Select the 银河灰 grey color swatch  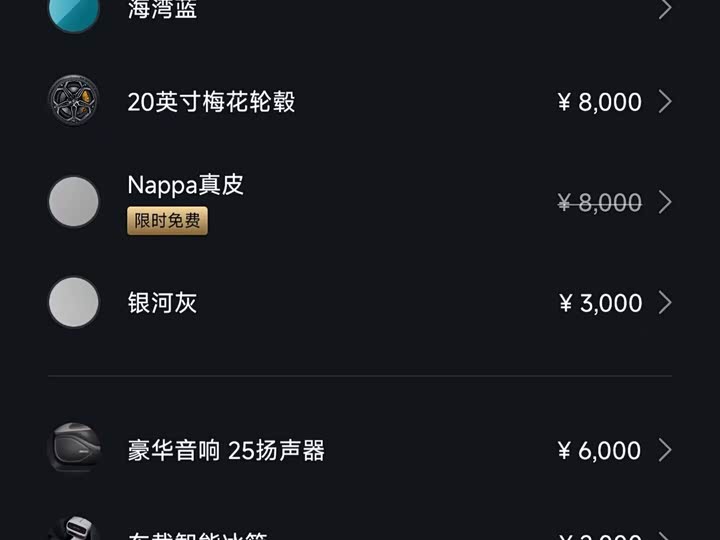[x=74, y=302]
